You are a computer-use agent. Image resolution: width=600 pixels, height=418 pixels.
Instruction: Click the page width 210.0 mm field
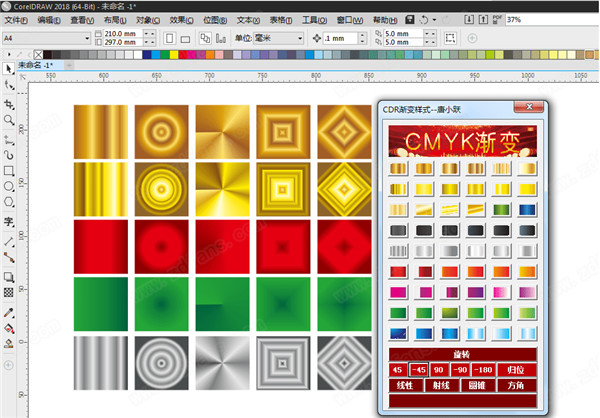(x=123, y=34)
